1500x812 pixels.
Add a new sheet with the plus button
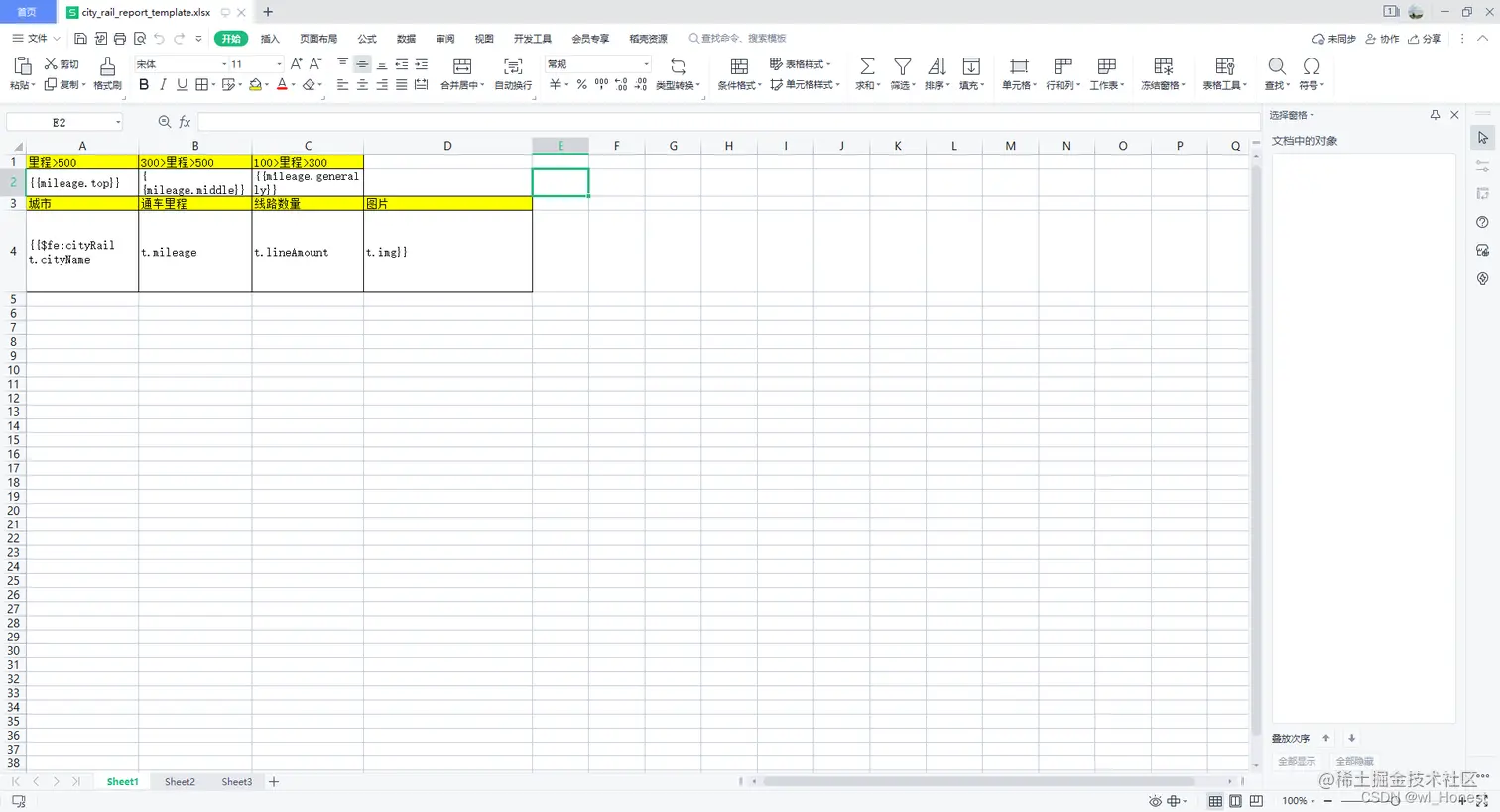[274, 782]
